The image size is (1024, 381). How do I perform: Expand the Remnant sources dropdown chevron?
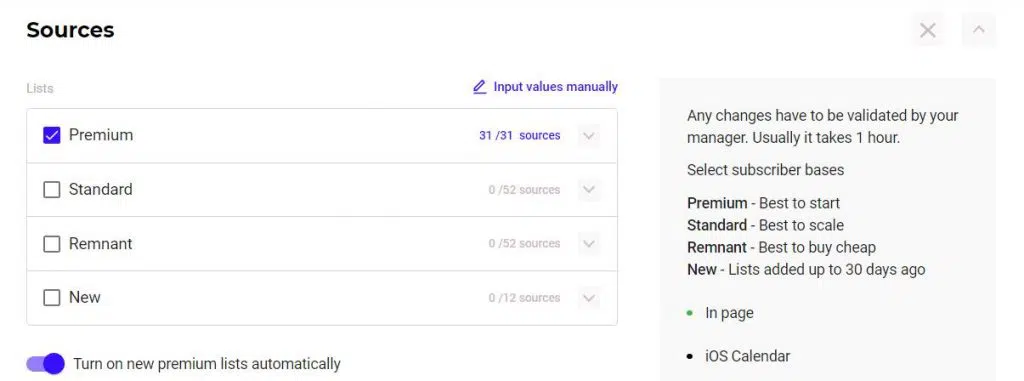tap(588, 244)
